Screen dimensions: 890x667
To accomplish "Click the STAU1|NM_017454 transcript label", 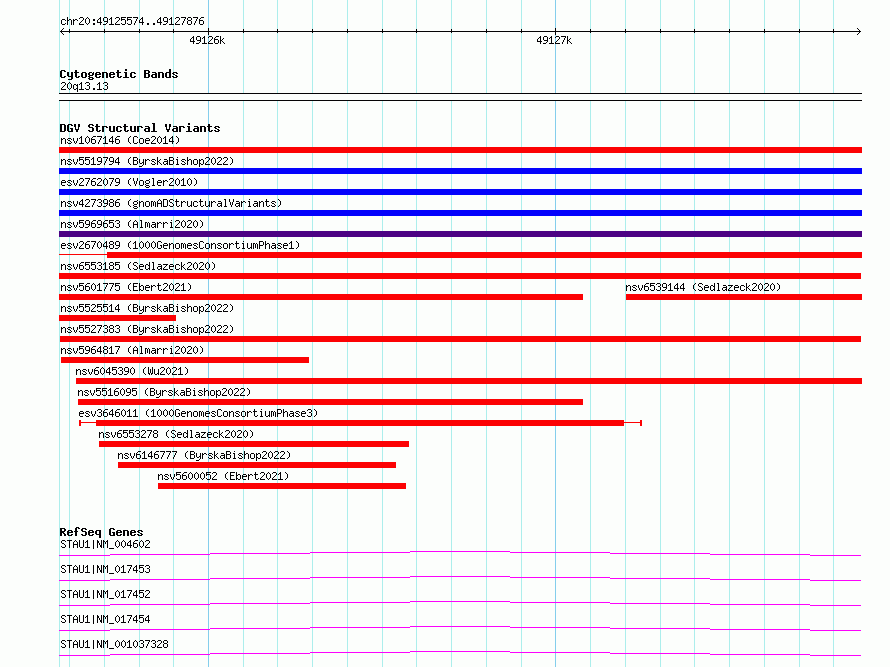I will coord(105,619).
